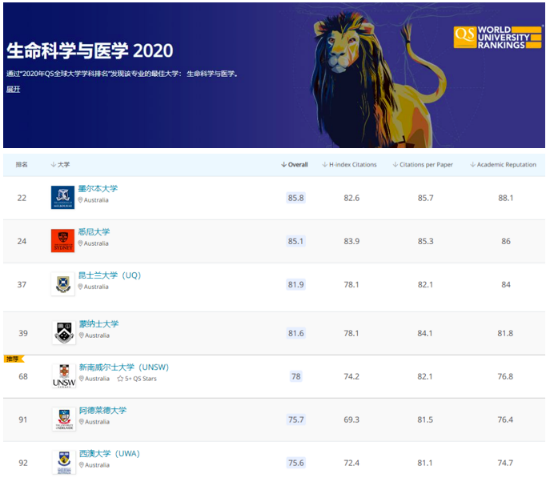Image resolution: width=550 pixels, height=485 pixels.
Task: Click the University of Sydney red logo
Action: click(62, 241)
